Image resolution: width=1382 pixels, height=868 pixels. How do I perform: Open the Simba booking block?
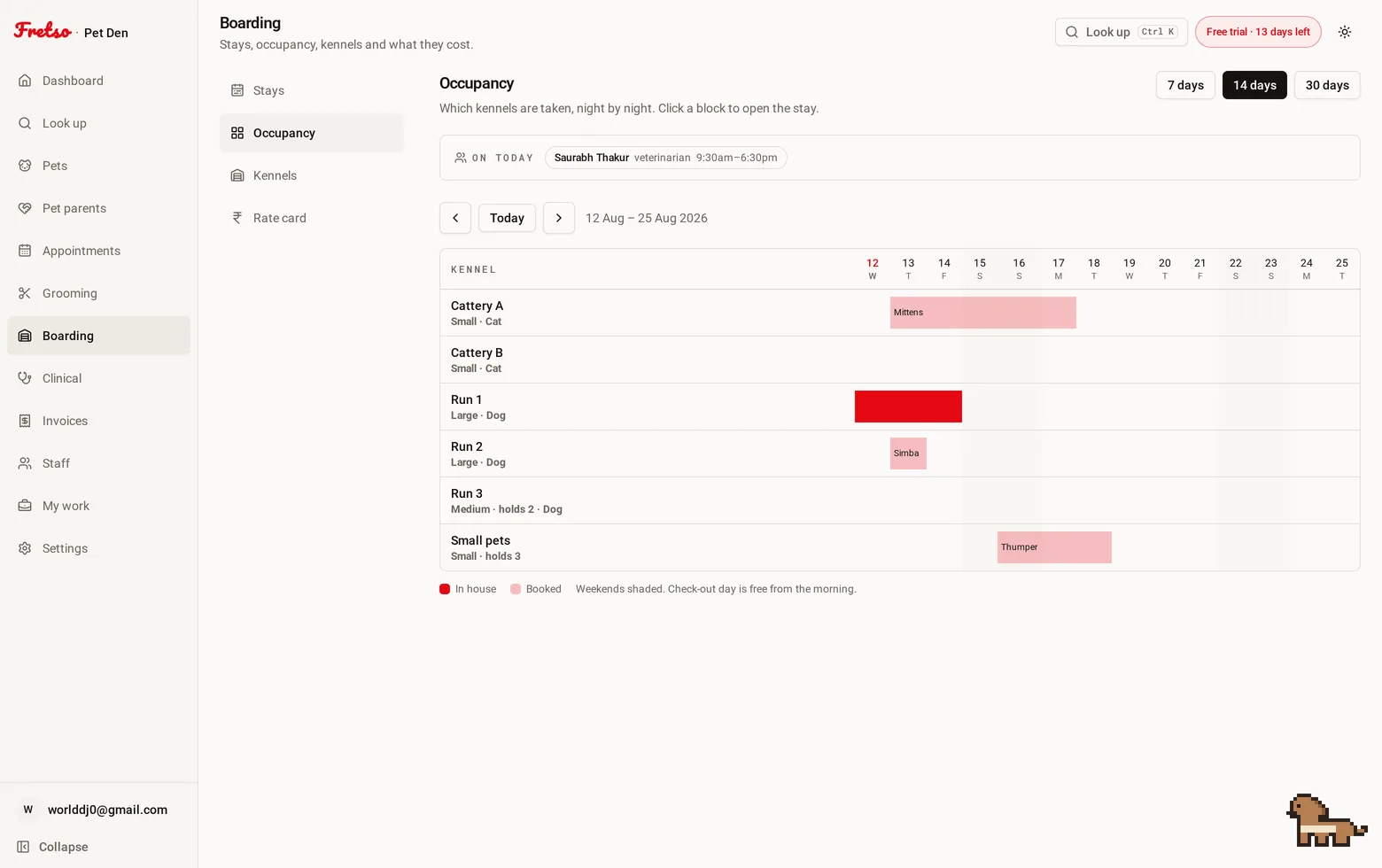pos(908,453)
